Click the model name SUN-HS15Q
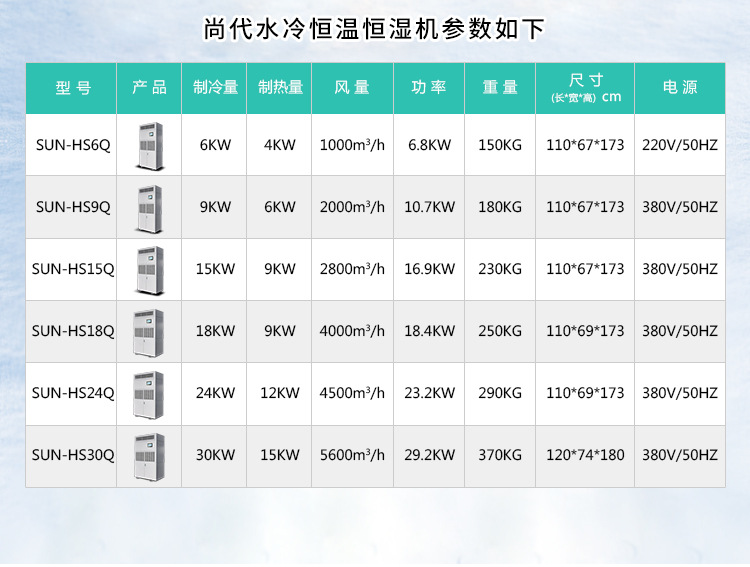Viewport: 750px width, 567px height. point(73,269)
